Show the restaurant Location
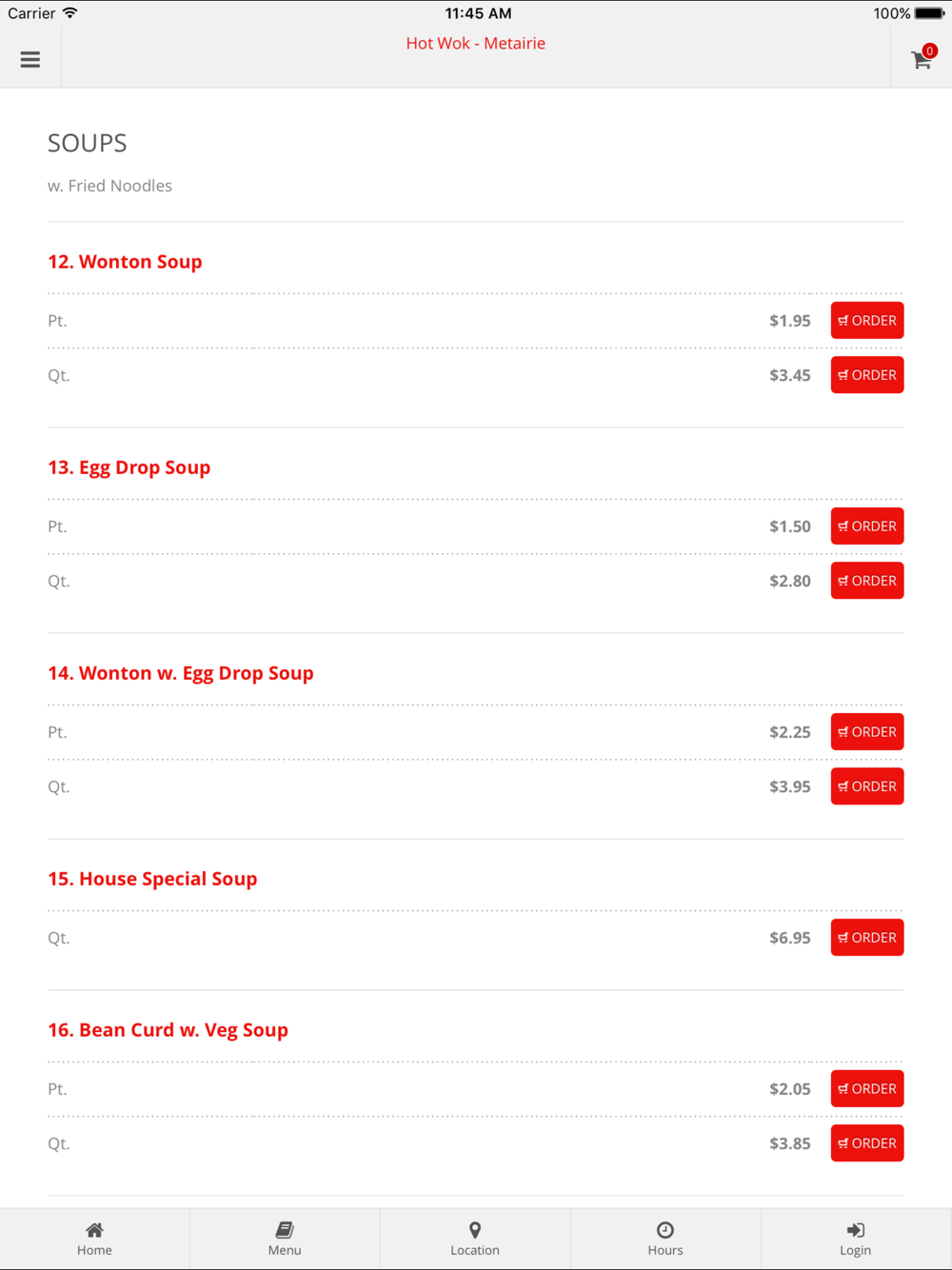 [x=475, y=1239]
